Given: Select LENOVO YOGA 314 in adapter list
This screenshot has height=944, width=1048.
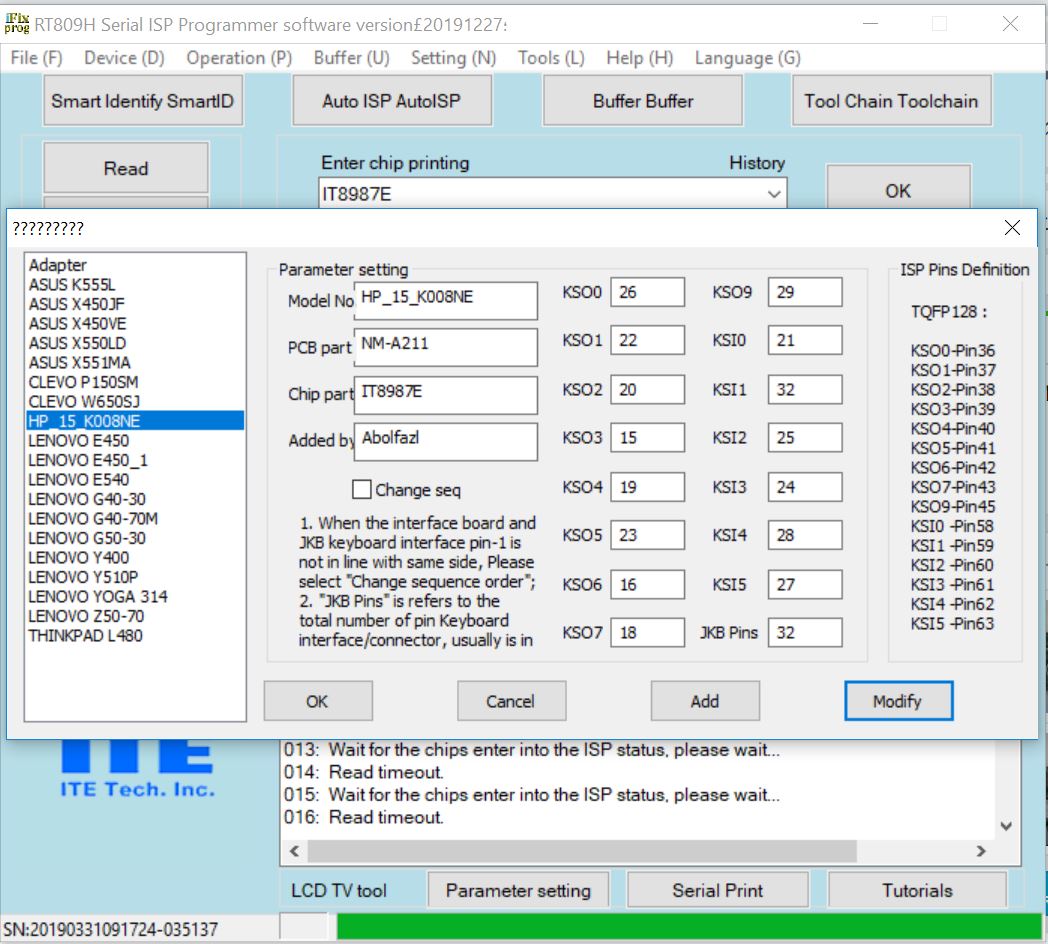Looking at the screenshot, I should [x=135, y=596].
